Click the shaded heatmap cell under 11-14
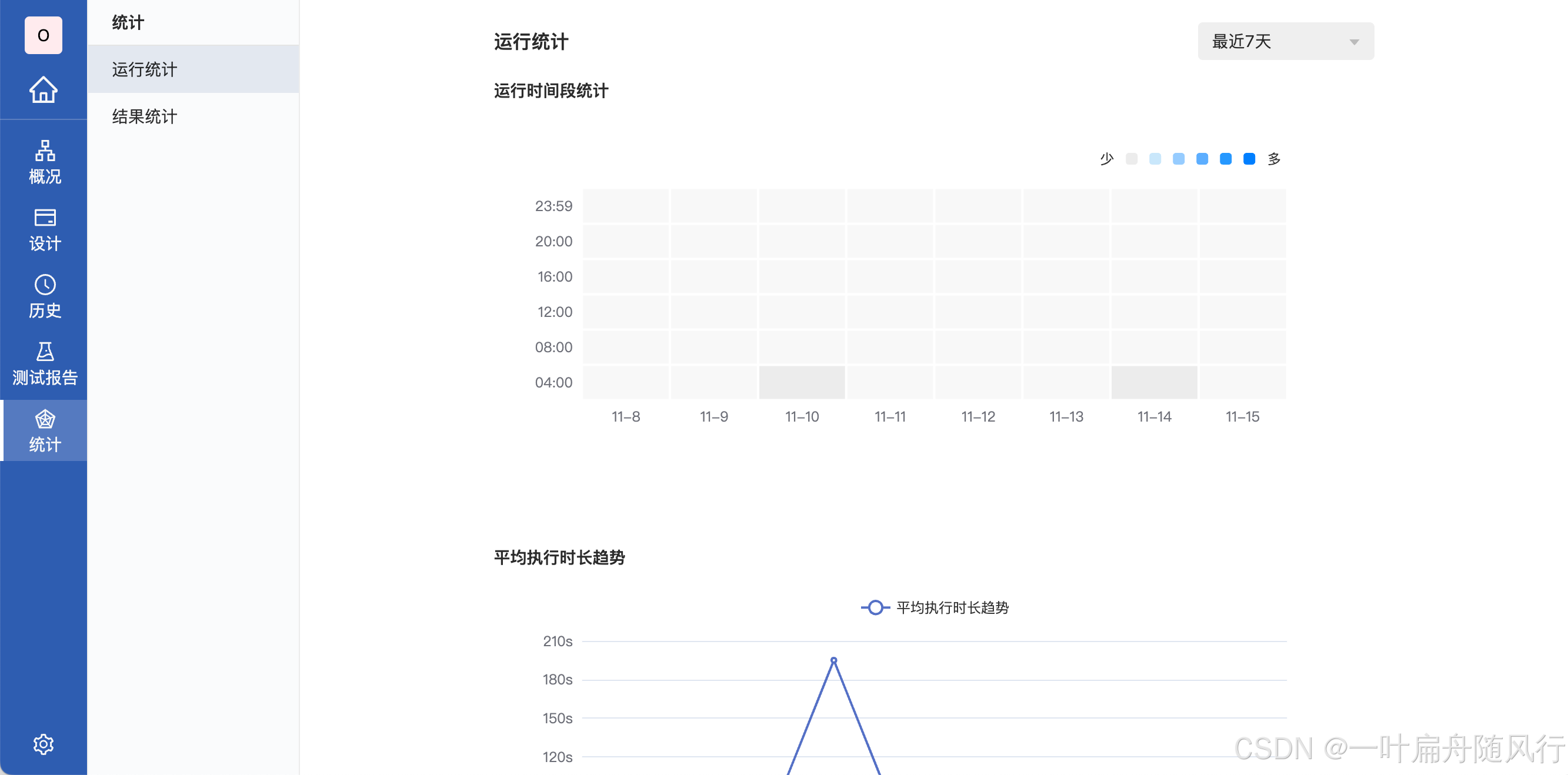Screen dimensions: 1568x775 coord(1154,382)
